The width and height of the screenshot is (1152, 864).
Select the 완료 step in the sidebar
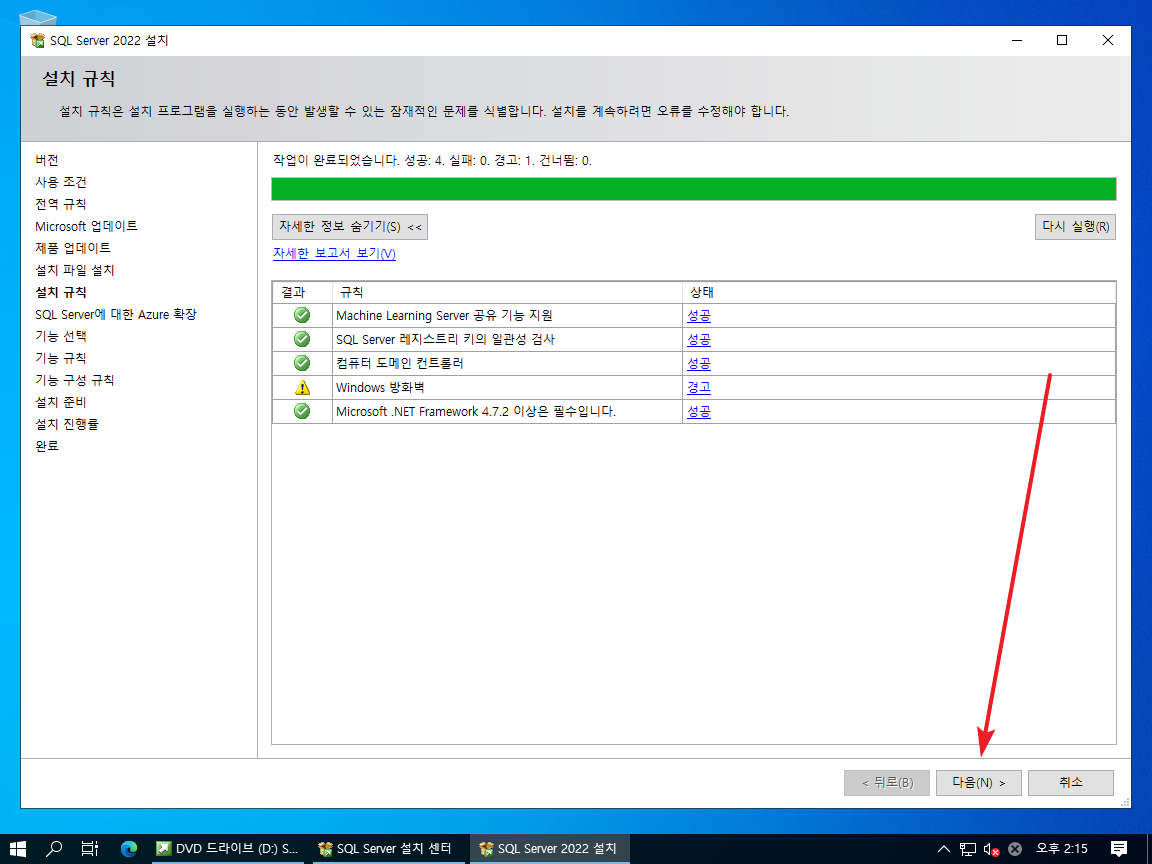pos(47,446)
